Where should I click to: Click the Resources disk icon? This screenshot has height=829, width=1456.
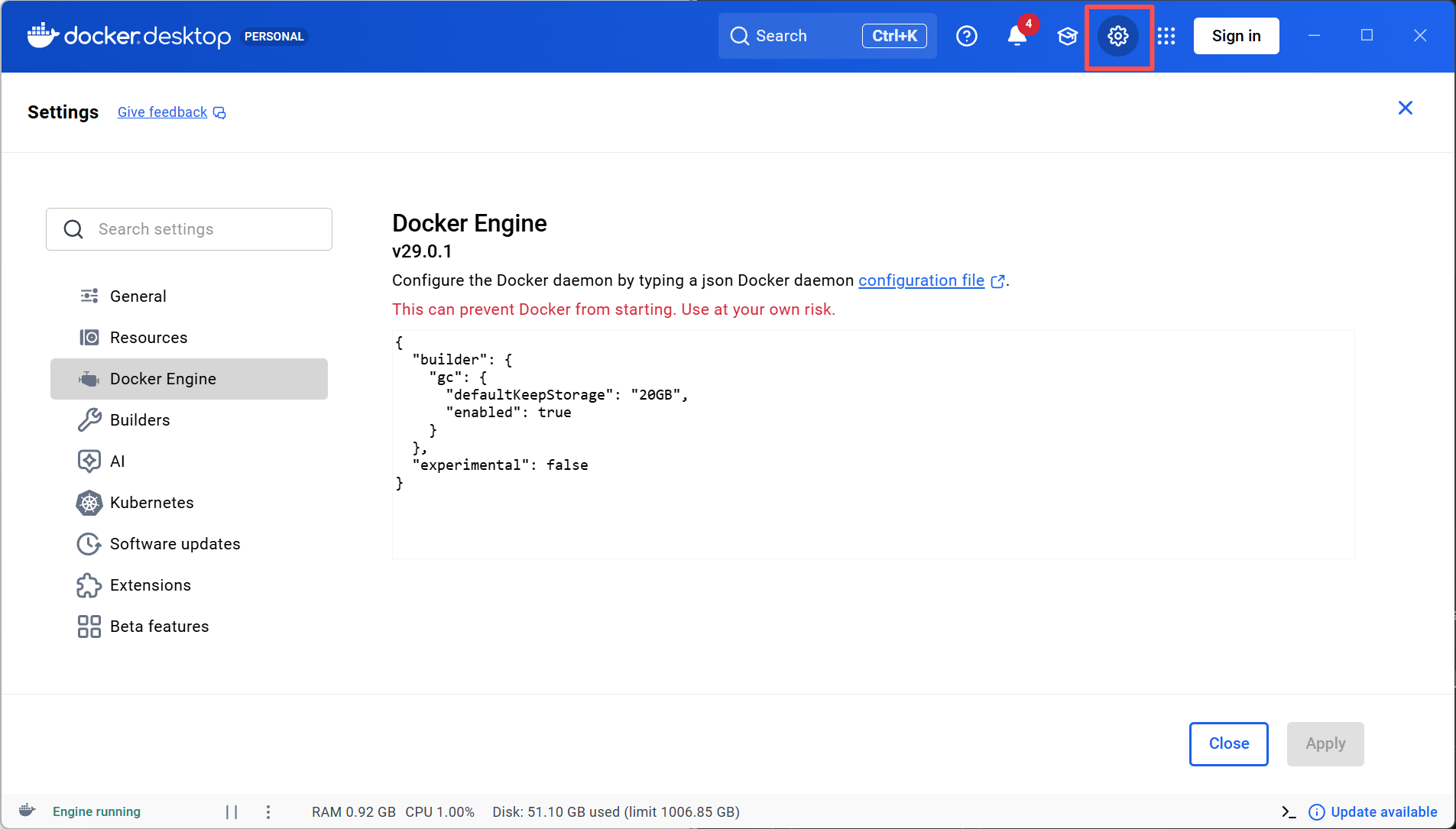click(89, 337)
